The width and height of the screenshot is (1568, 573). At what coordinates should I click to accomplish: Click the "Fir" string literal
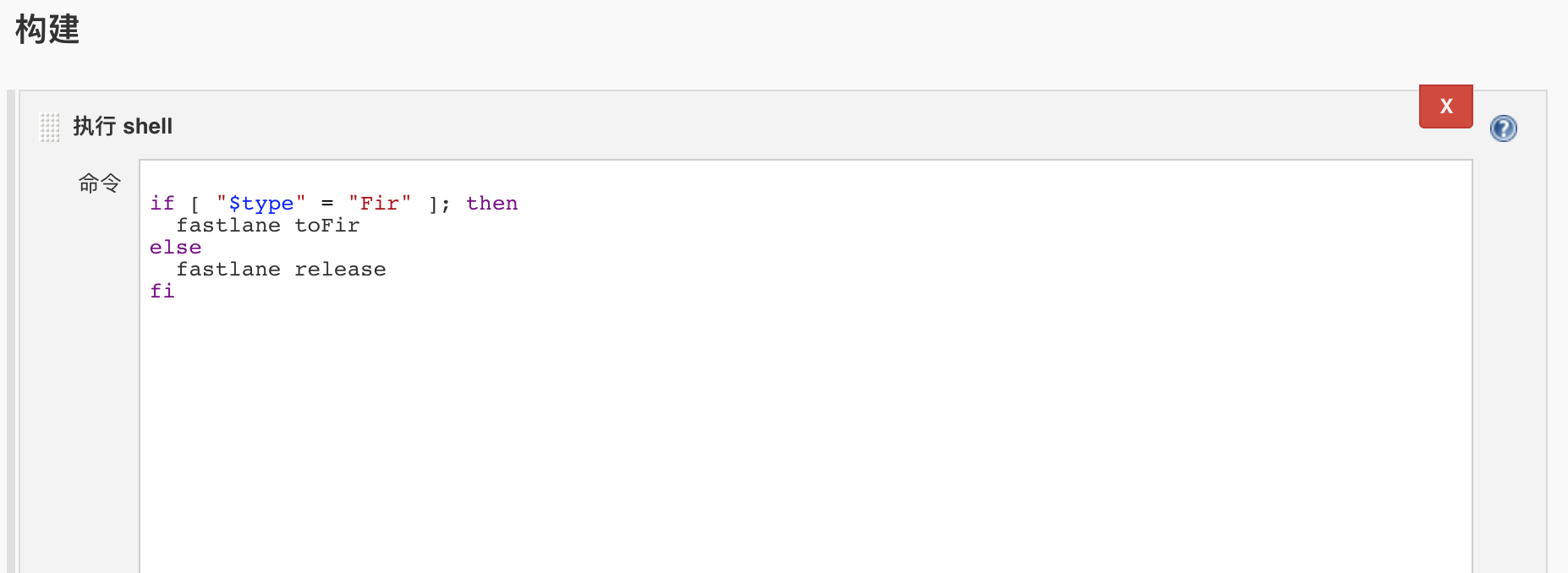click(379, 204)
